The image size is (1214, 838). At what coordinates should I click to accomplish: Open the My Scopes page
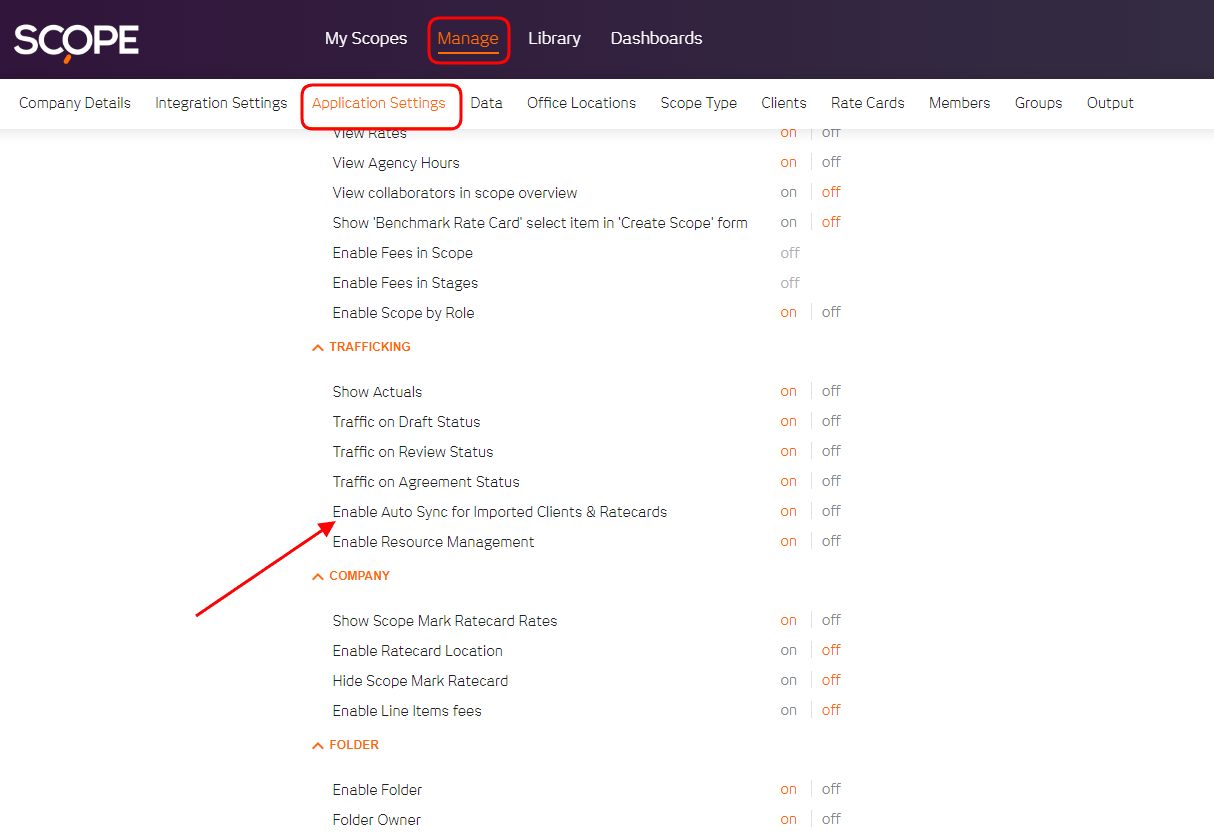[x=366, y=38]
